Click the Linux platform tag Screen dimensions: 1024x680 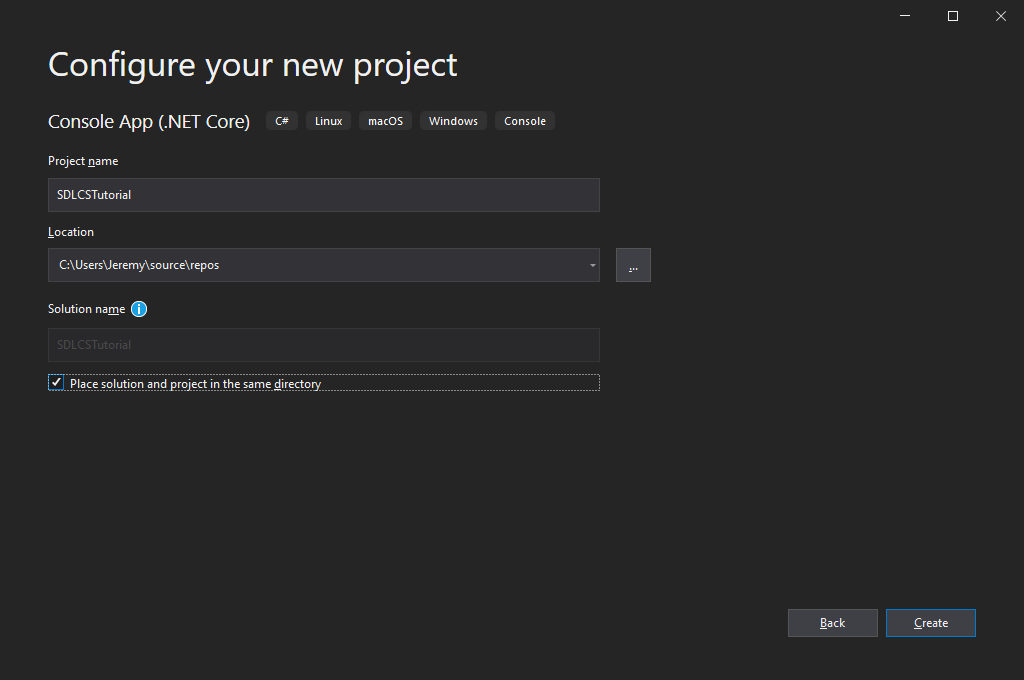tap(328, 121)
